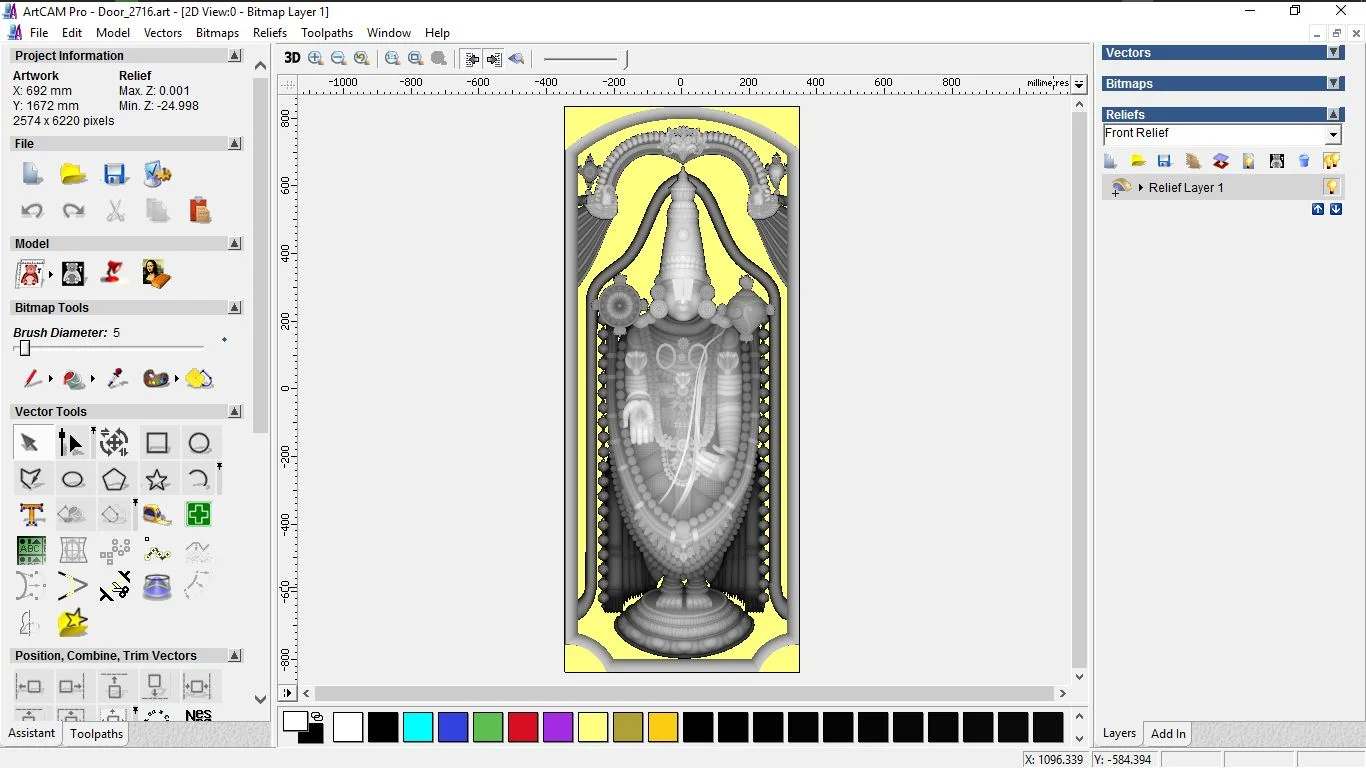This screenshot has height=768, width=1366.
Task: Expand the Vectors panel
Action: (x=1333, y=53)
